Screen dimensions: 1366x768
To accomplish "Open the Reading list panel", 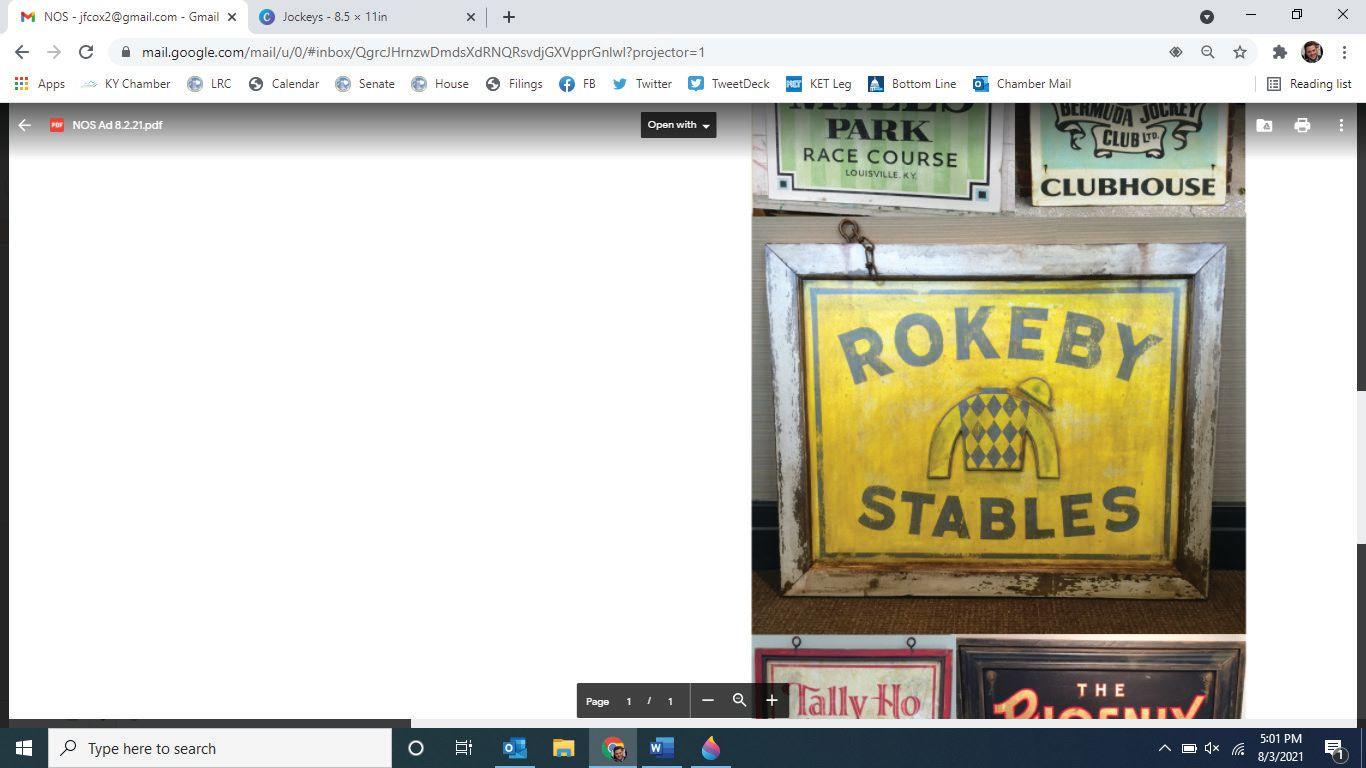I will pyautogui.click(x=1309, y=84).
